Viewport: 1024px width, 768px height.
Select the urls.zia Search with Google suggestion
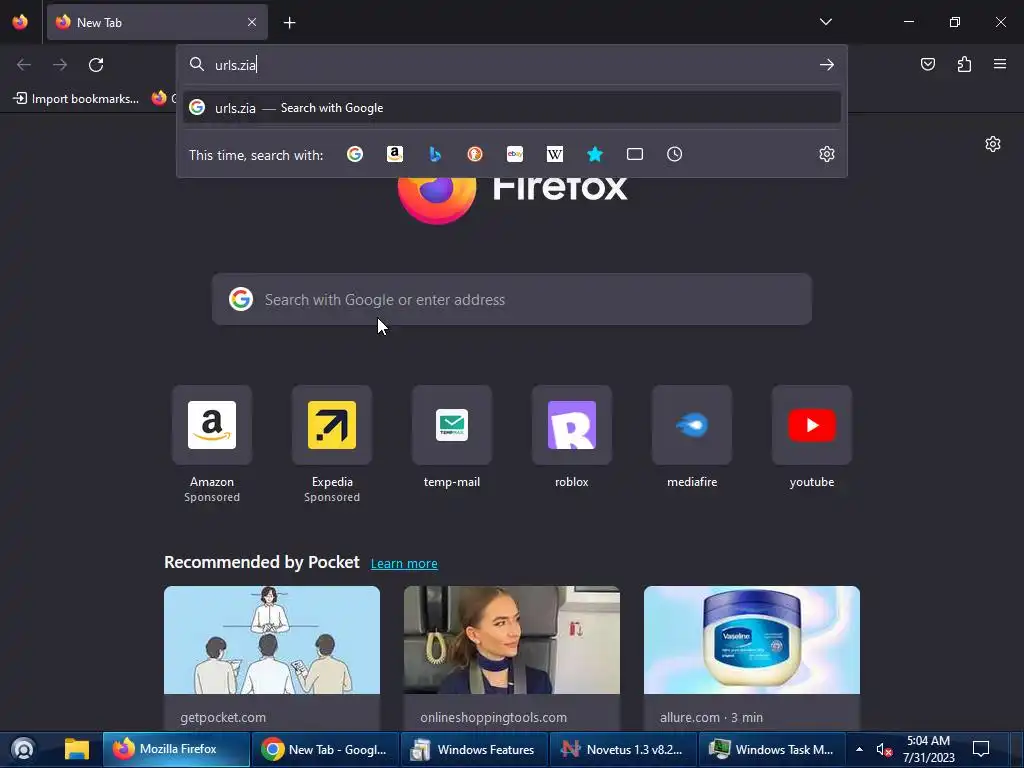coord(511,108)
